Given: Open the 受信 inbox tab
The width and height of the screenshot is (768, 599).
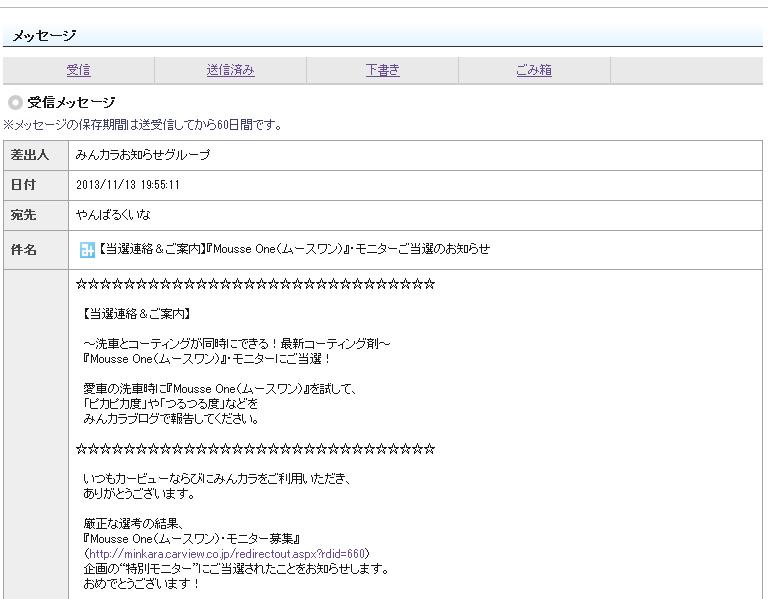Looking at the screenshot, I should (x=78, y=71).
